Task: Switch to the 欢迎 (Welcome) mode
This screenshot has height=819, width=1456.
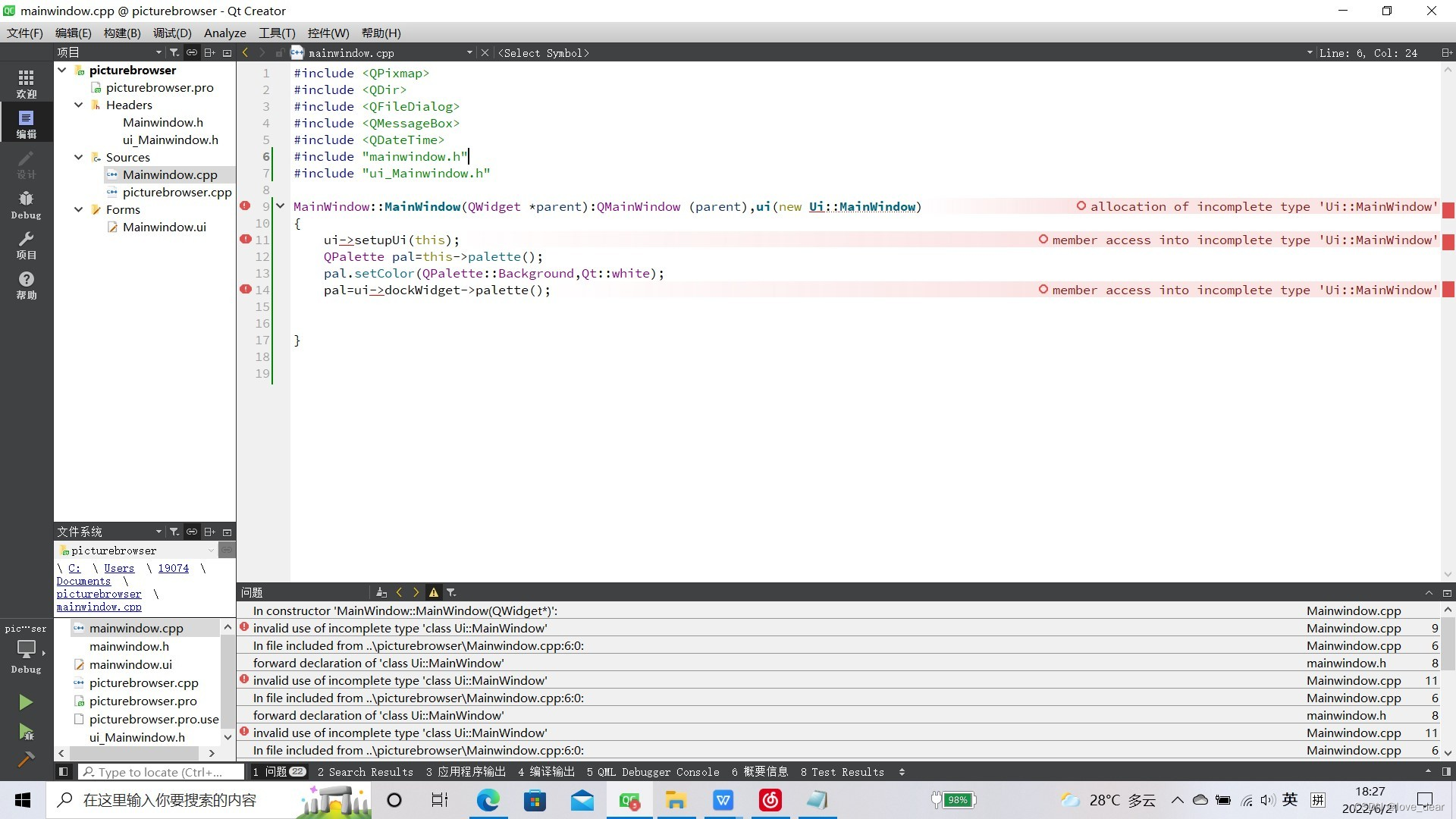Action: pos(27,83)
